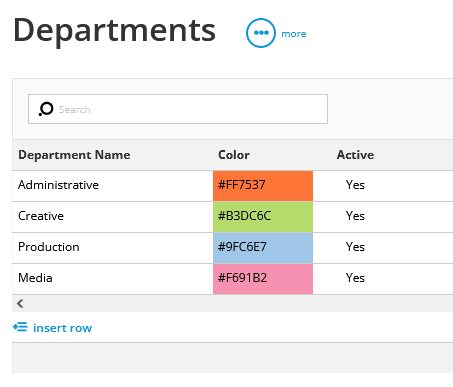Pick the orange #FF7537 color swatch
The image size is (453, 387).
coord(263,186)
